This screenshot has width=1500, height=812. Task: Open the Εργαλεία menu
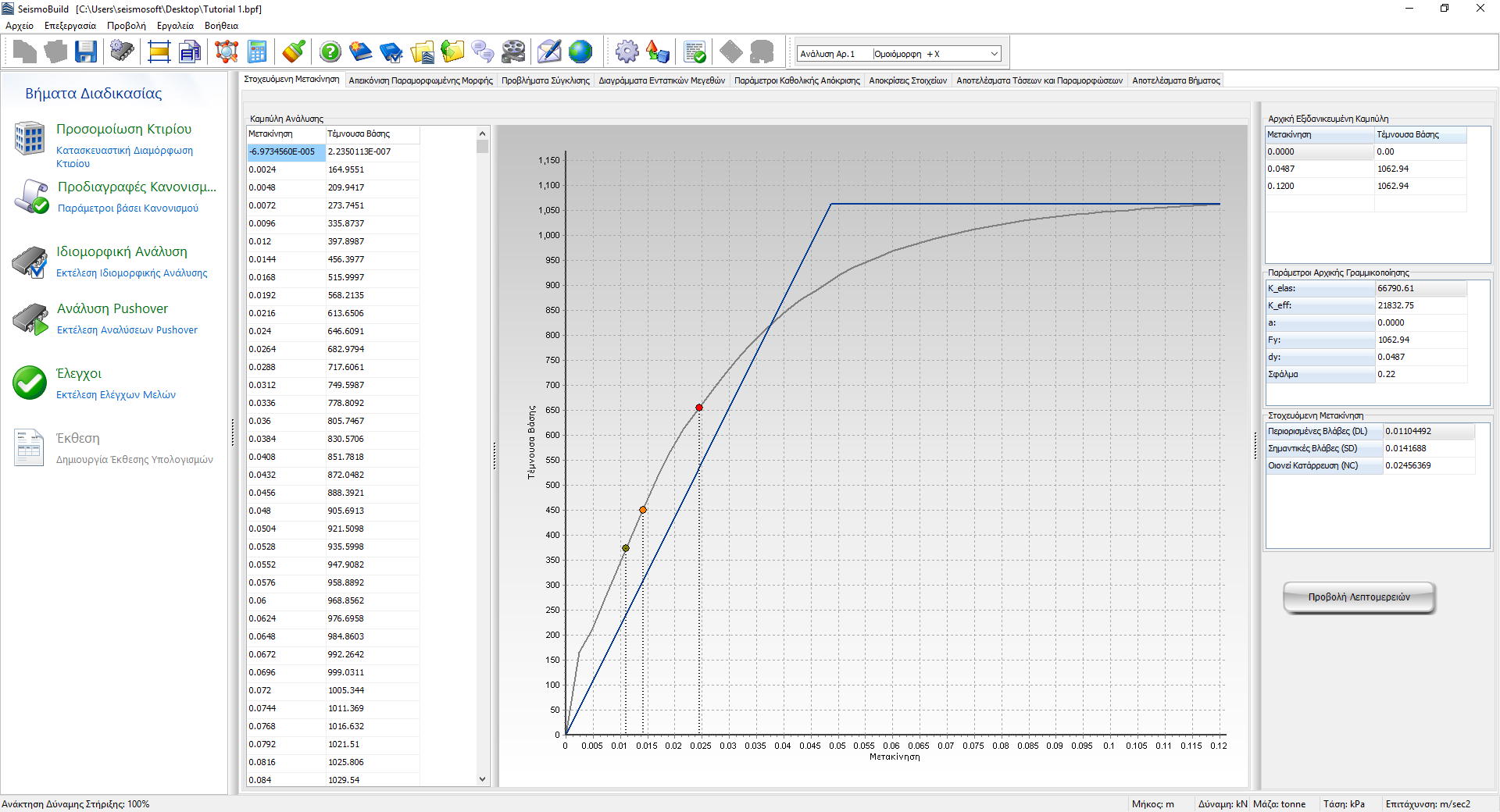click(175, 26)
